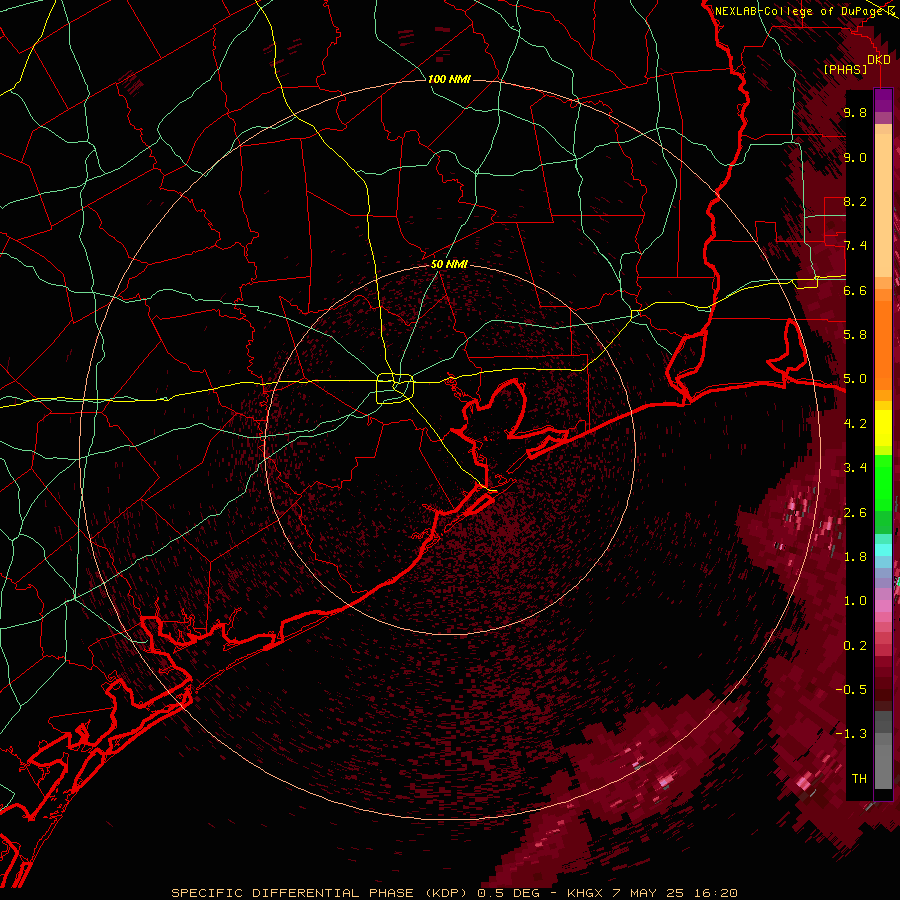
Task: Click the bright green color scale segment
Action: click(883, 482)
